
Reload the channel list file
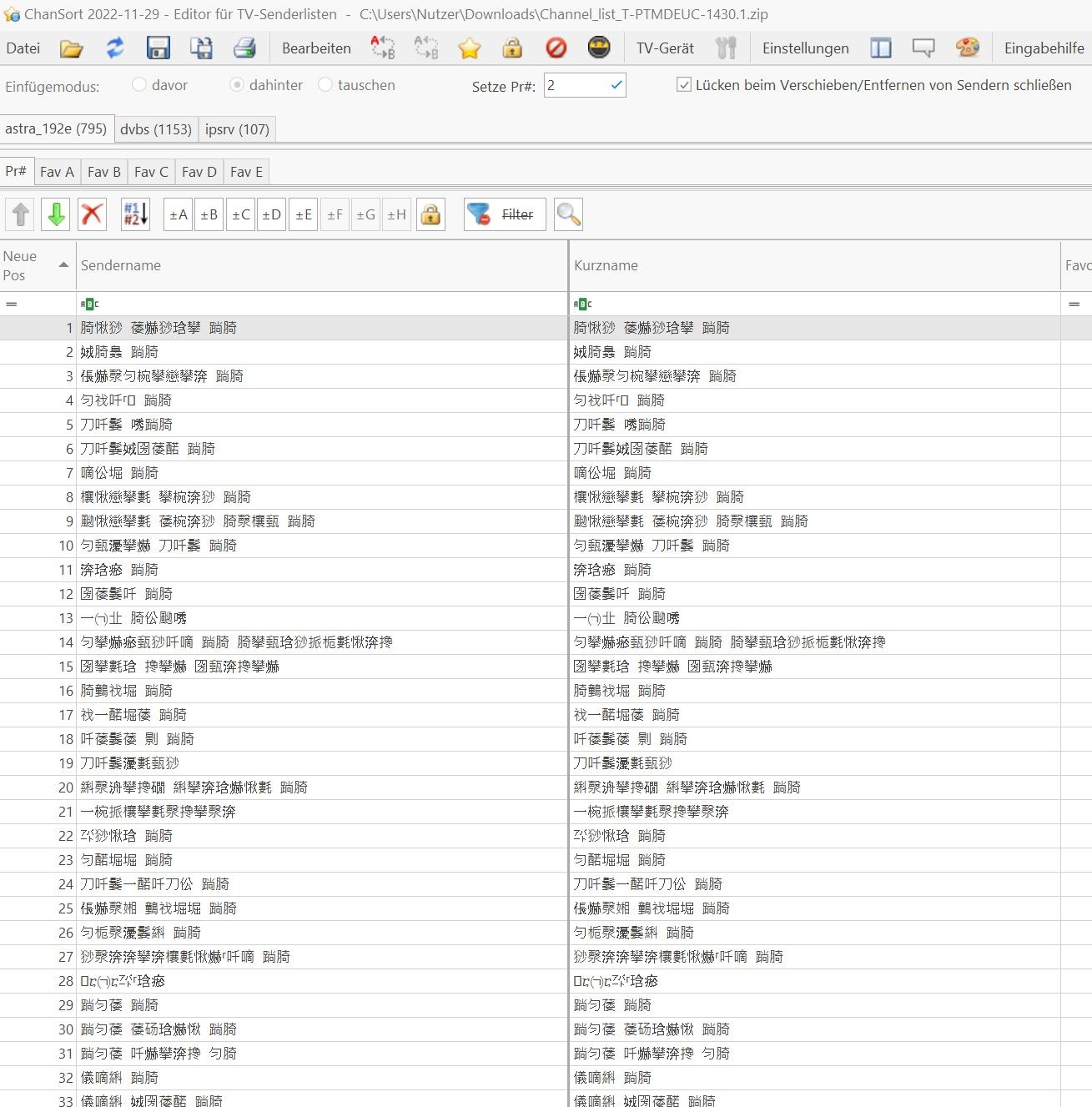tap(115, 48)
